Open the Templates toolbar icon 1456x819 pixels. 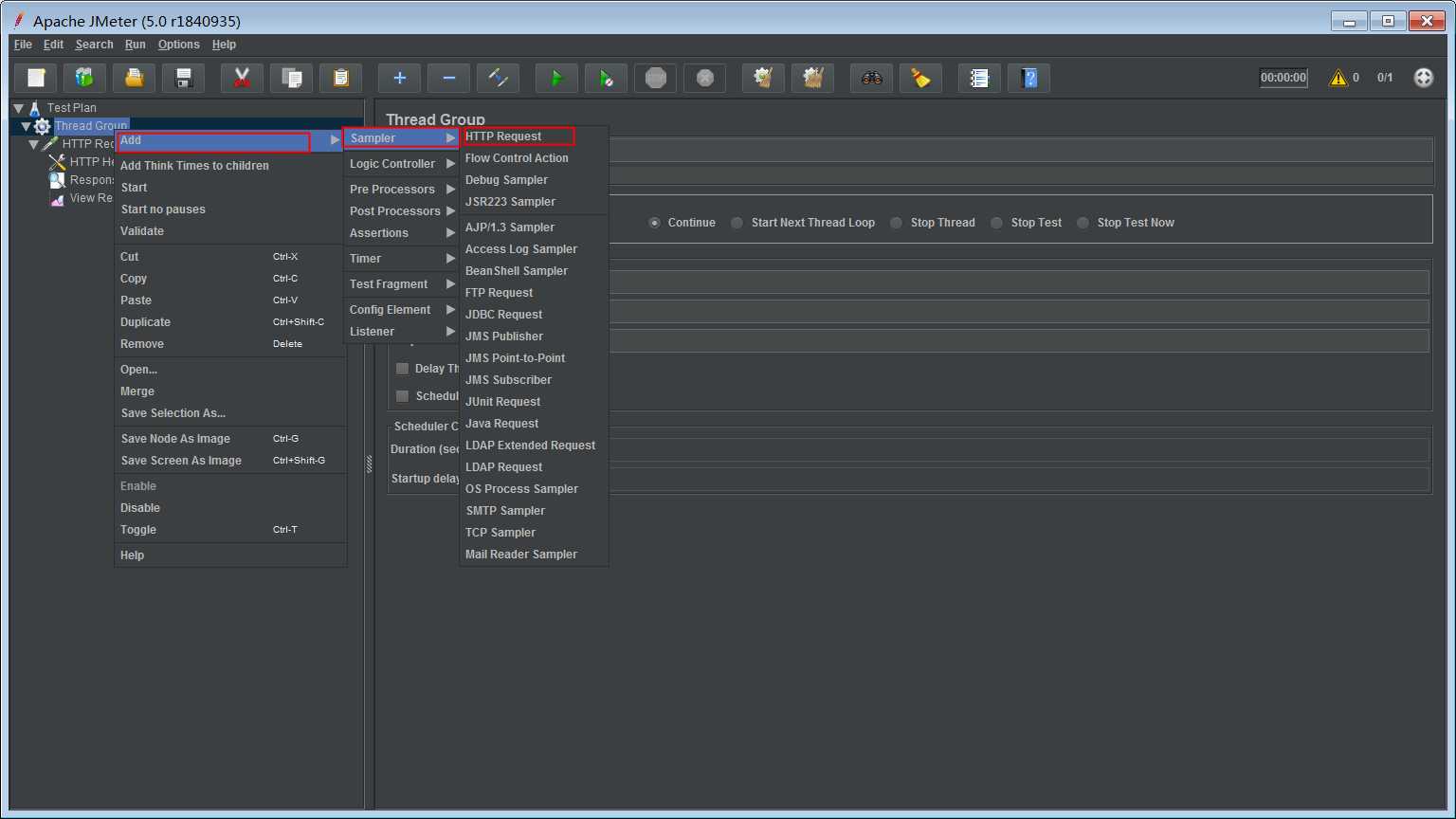(85, 78)
